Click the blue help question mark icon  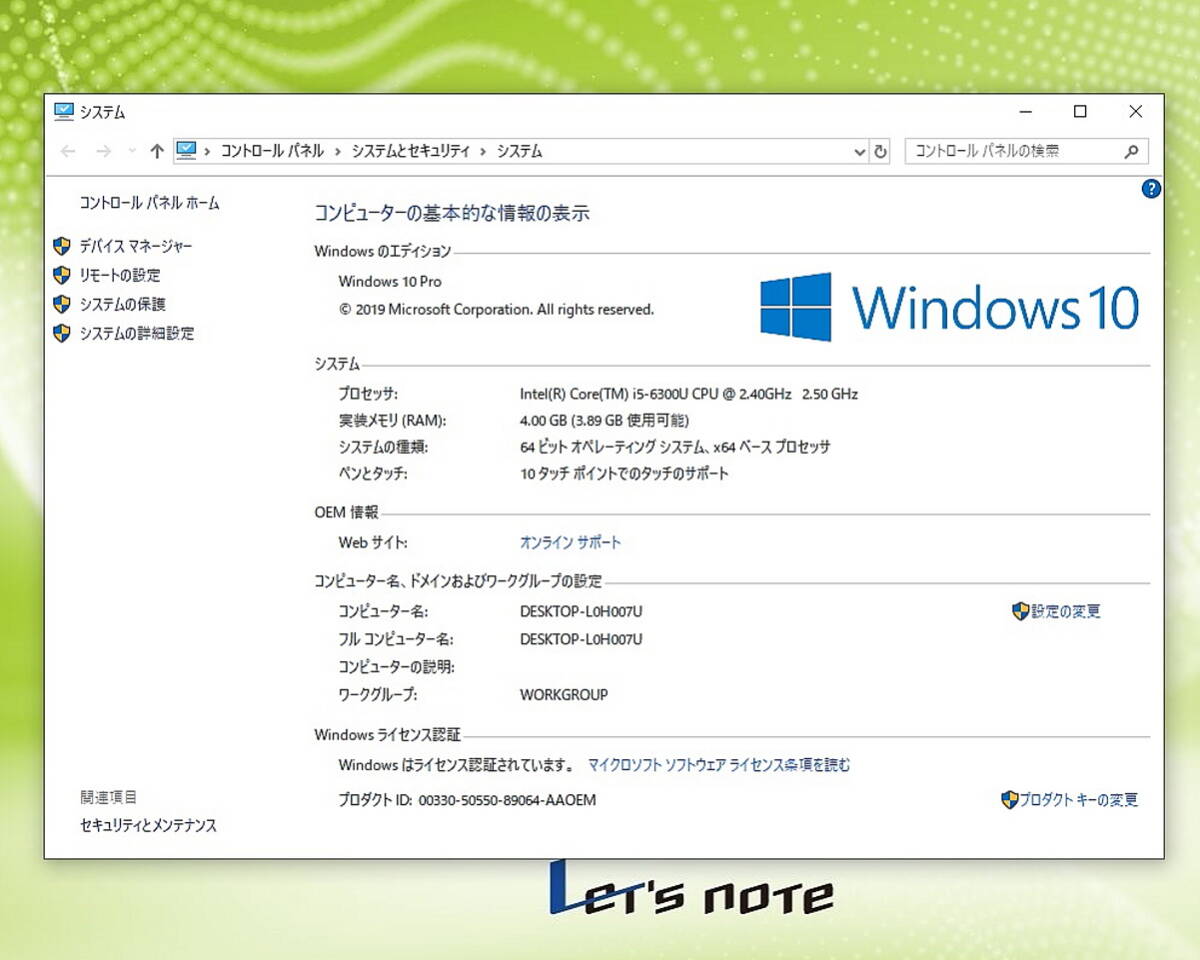(1151, 188)
